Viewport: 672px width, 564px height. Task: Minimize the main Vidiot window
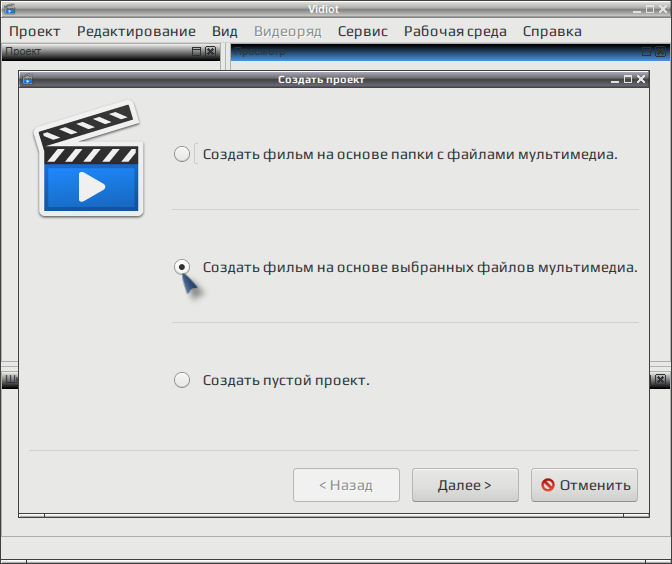[637, 10]
